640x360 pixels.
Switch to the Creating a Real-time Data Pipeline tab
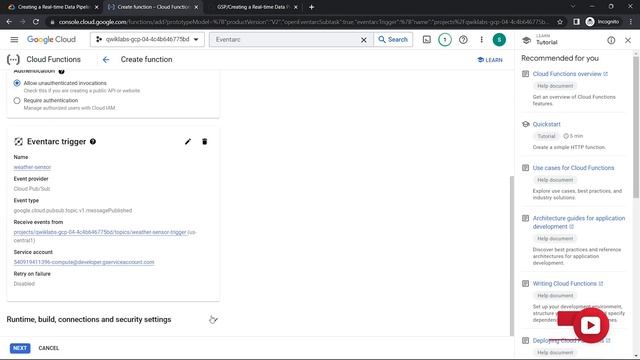click(x=53, y=7)
